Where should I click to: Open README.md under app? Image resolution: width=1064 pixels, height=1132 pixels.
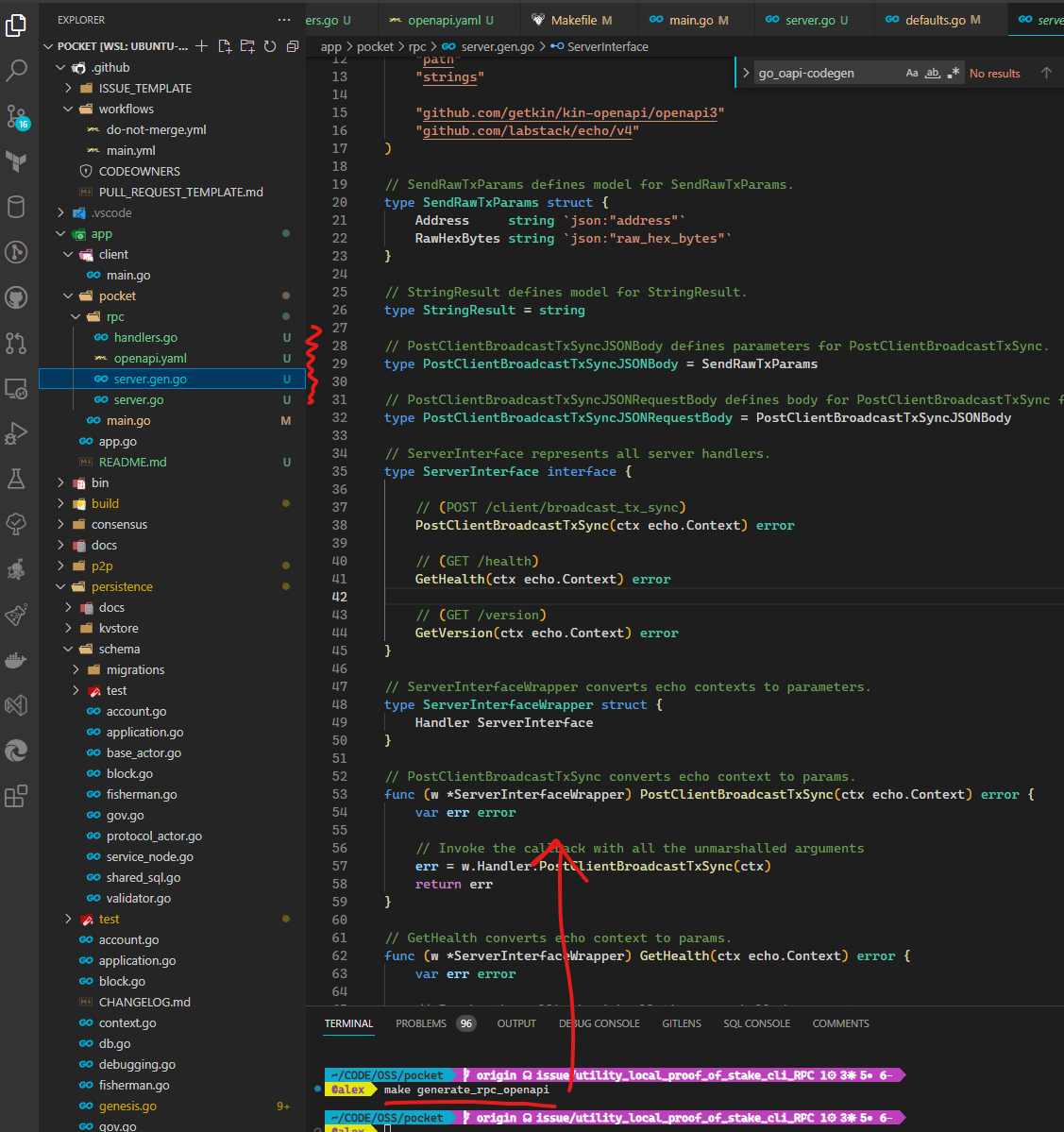click(132, 462)
